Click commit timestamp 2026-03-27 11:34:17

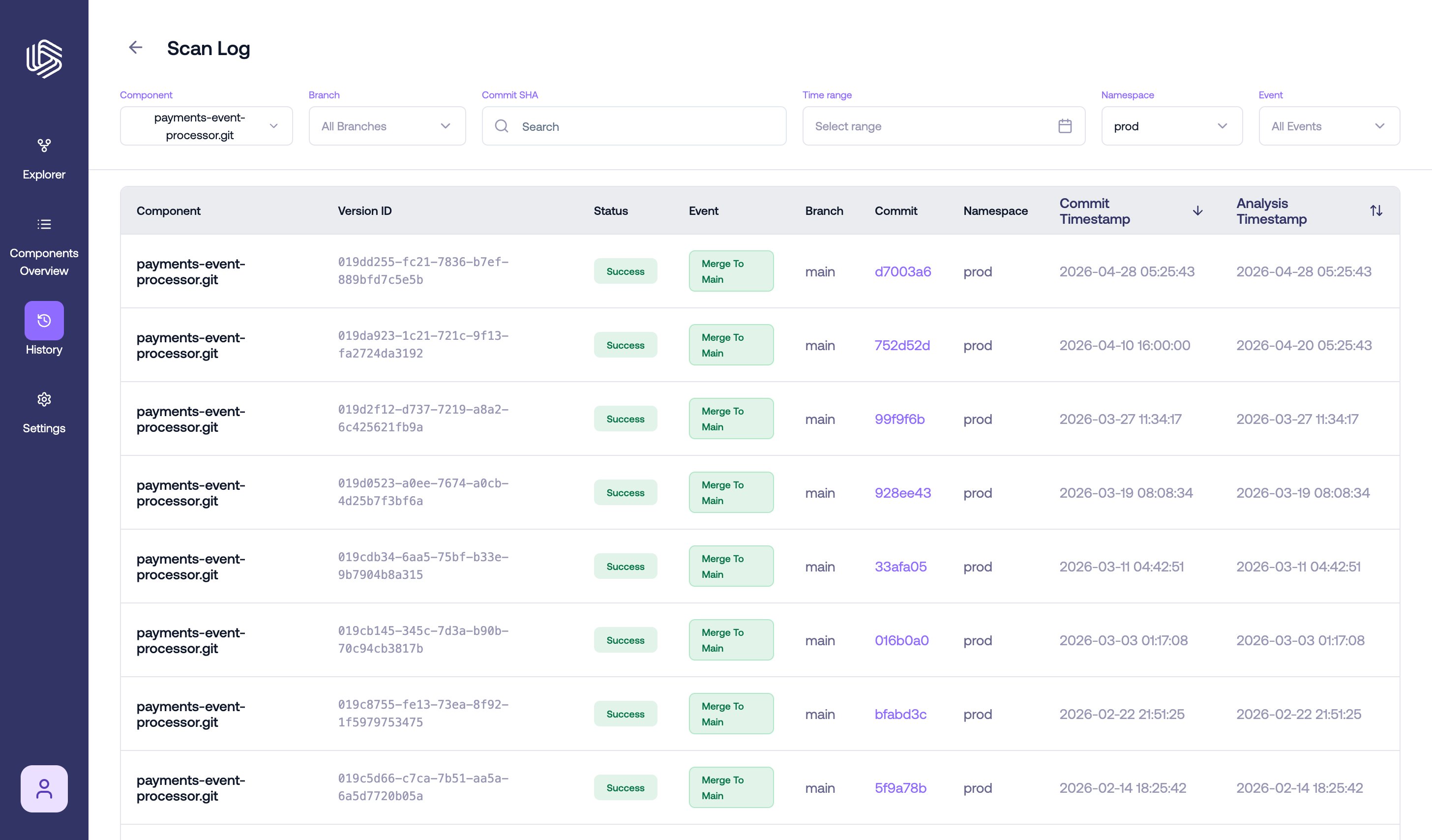tap(1120, 420)
